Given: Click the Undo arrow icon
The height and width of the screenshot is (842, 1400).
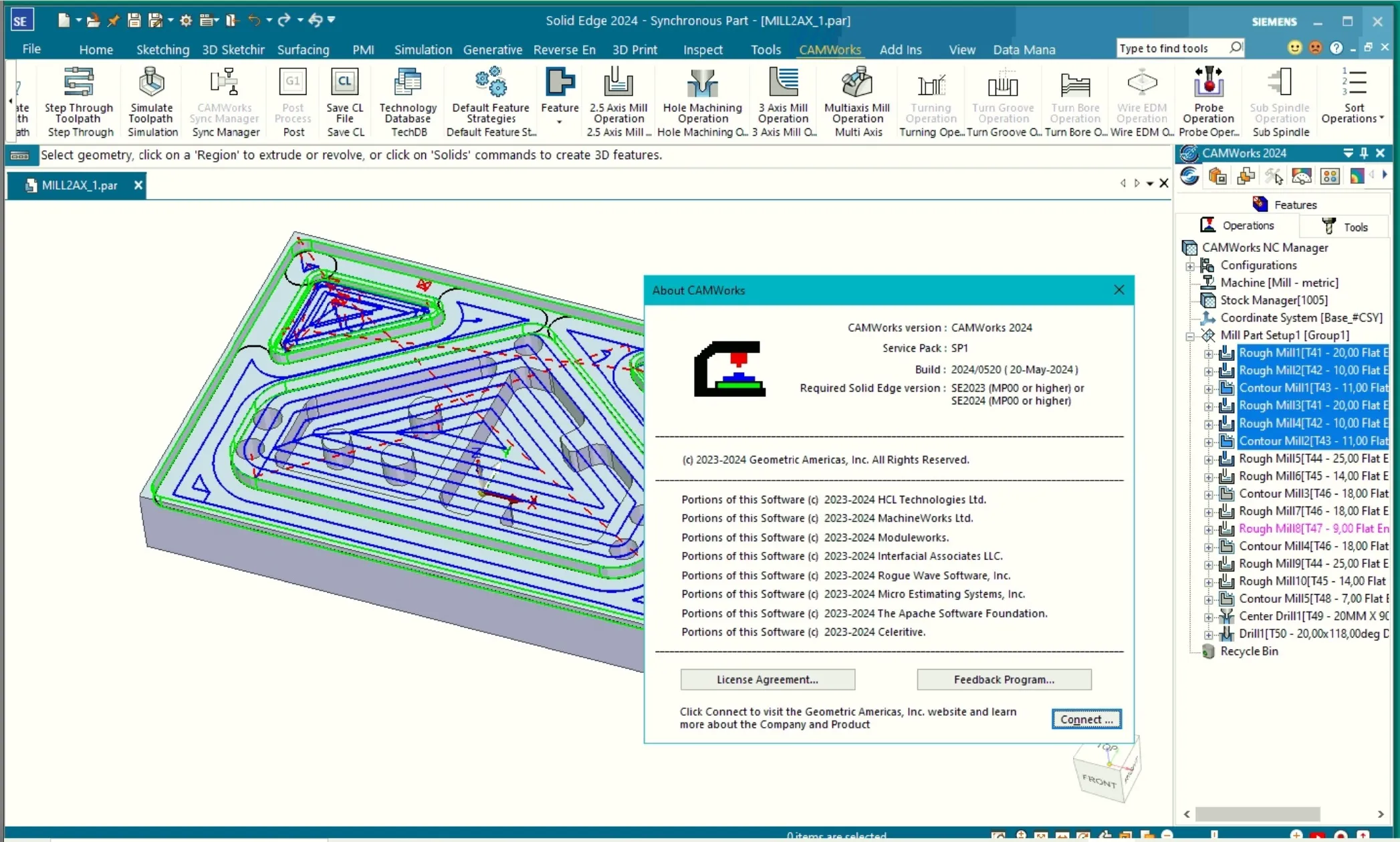Looking at the screenshot, I should pyautogui.click(x=254, y=20).
